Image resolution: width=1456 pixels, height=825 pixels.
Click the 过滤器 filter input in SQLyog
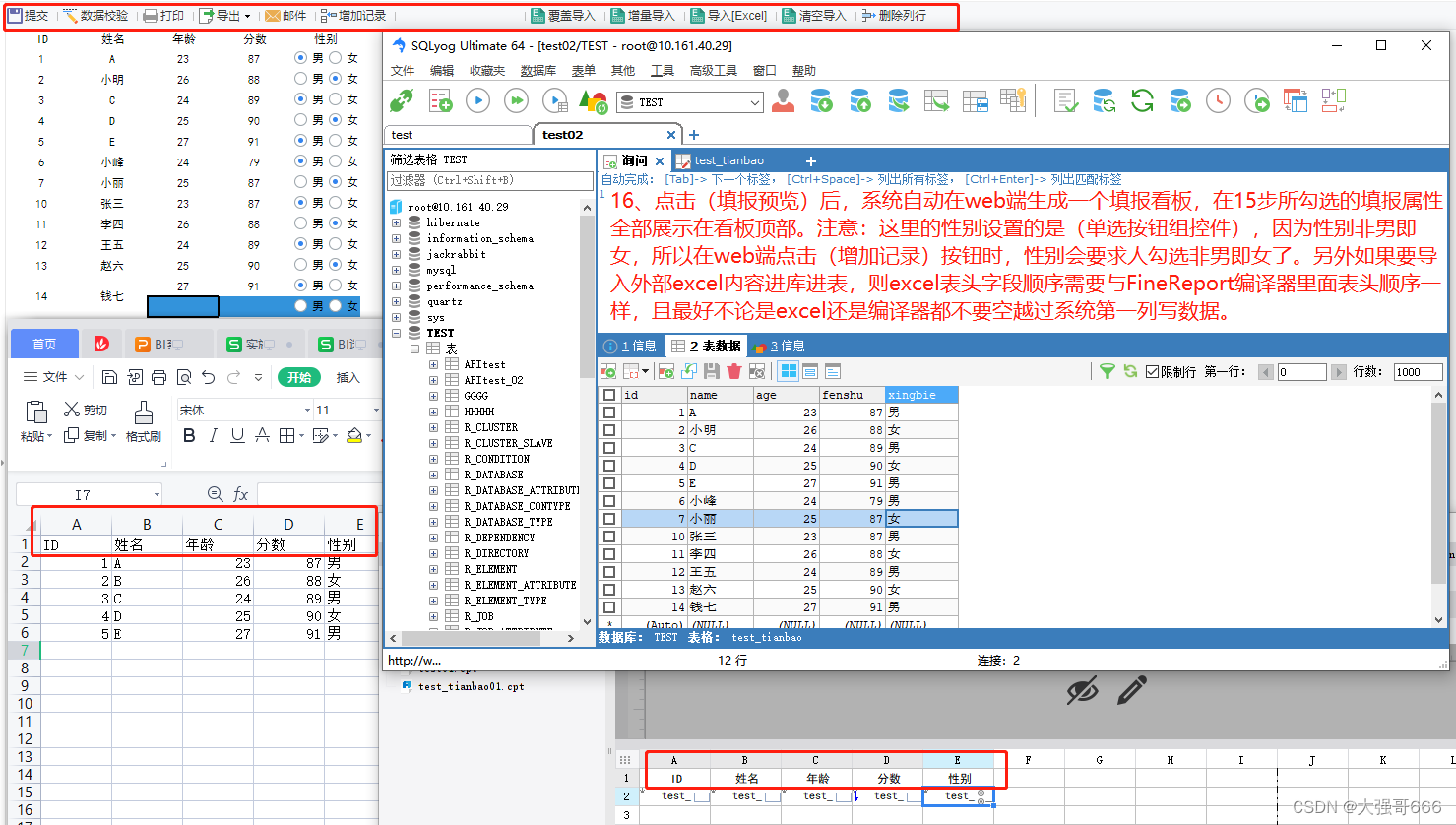[490, 181]
